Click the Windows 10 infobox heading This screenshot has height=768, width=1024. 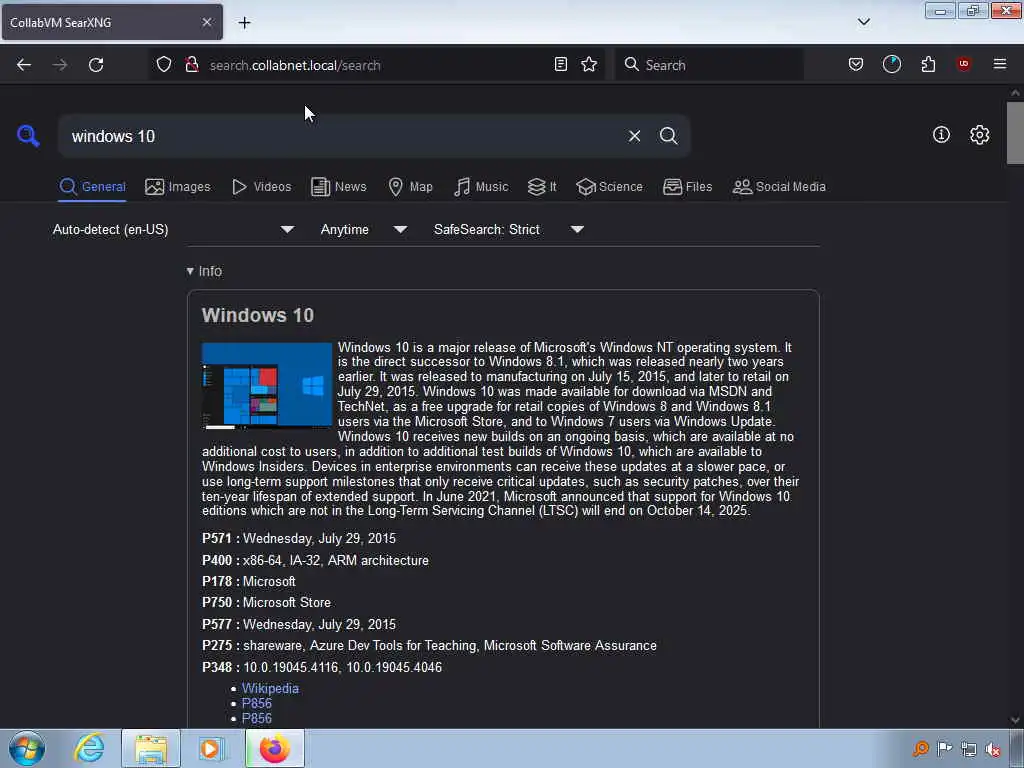(258, 315)
